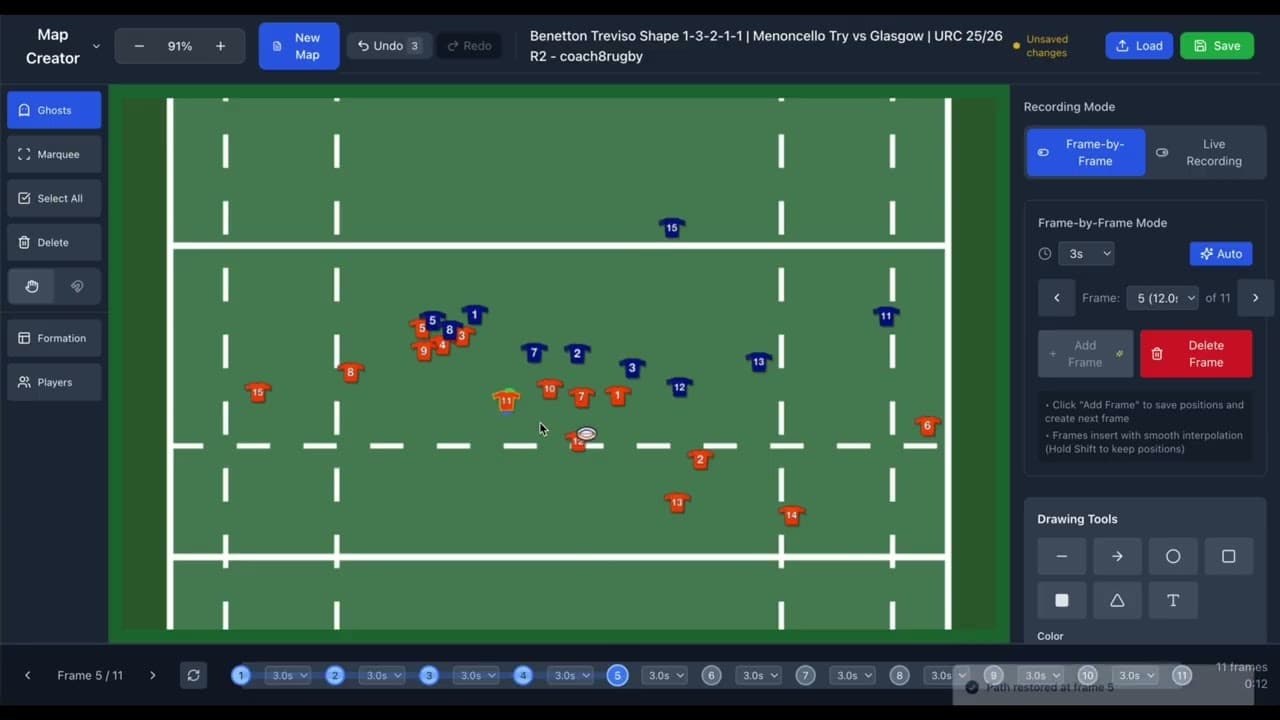
Task: Select the text drawing tool
Action: click(1173, 600)
